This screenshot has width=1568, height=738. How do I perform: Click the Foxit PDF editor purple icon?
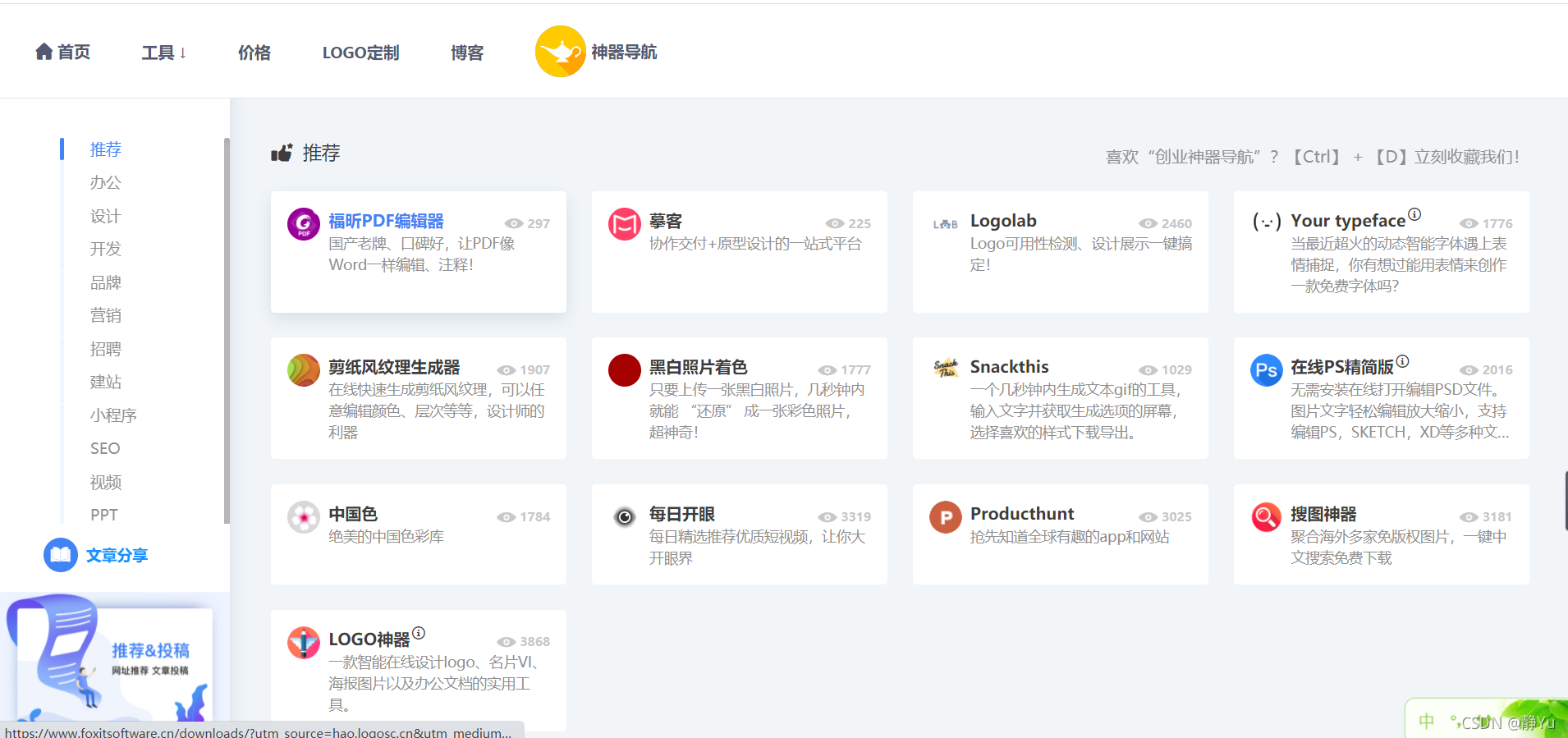pyautogui.click(x=304, y=224)
